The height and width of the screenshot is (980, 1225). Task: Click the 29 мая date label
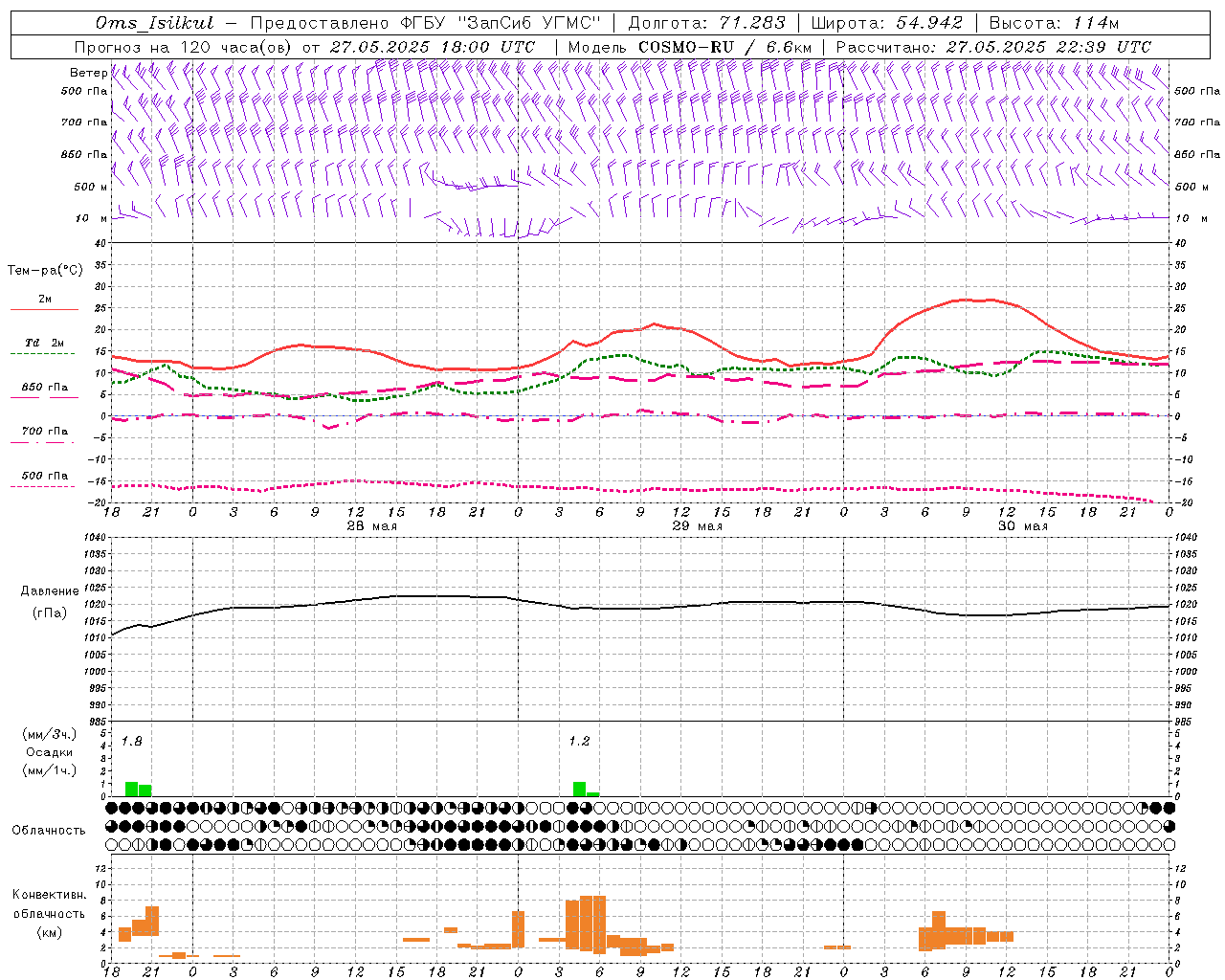[697, 526]
